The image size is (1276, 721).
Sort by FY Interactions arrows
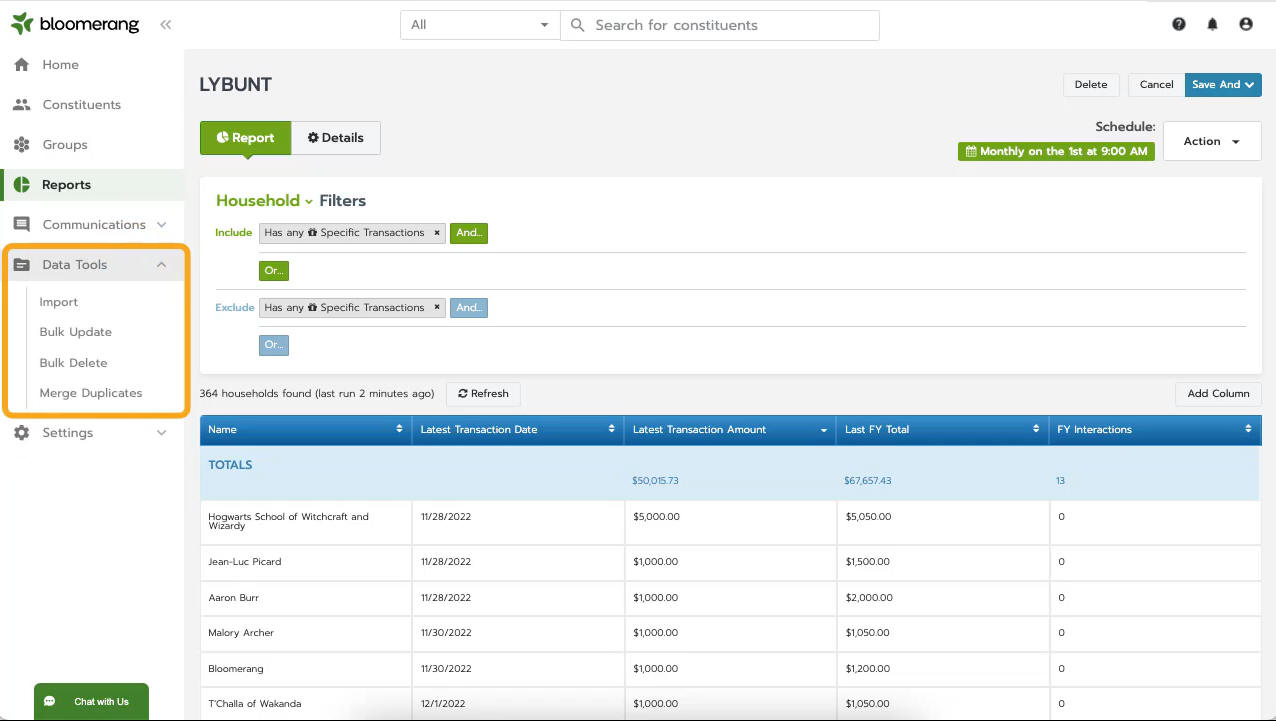[x=1248, y=430]
